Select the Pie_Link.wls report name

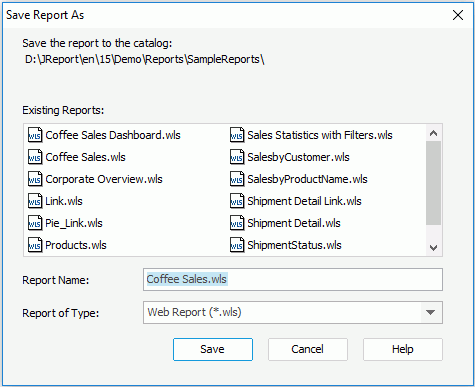pyautogui.click(x=74, y=223)
